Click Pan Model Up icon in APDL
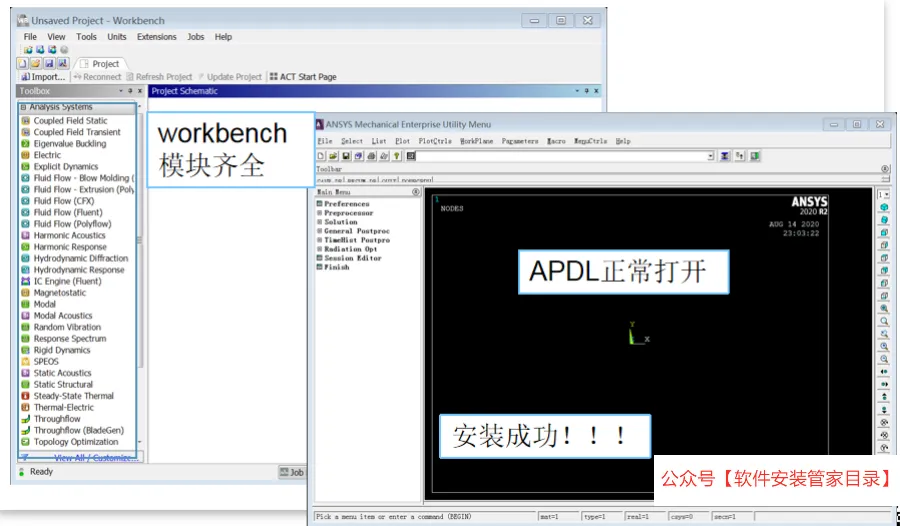This screenshot has width=900, height=526. (884, 397)
